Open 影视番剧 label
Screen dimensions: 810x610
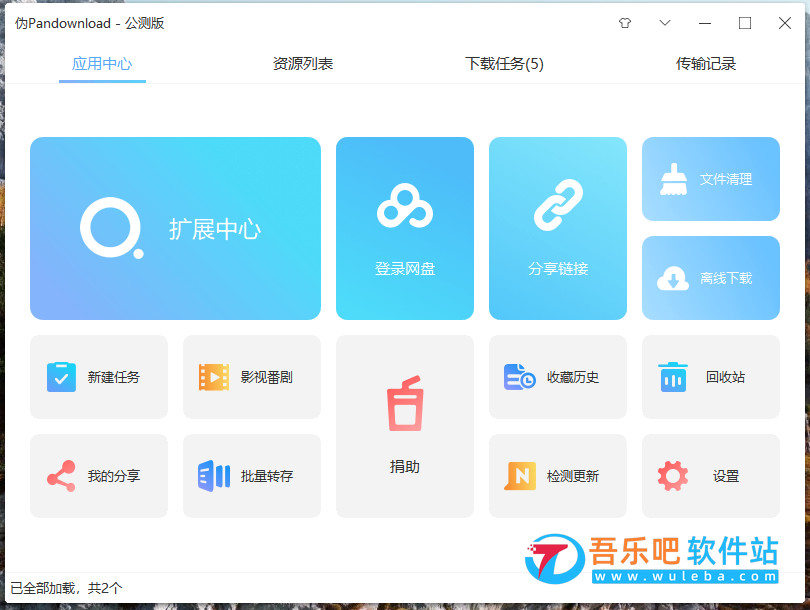point(267,377)
